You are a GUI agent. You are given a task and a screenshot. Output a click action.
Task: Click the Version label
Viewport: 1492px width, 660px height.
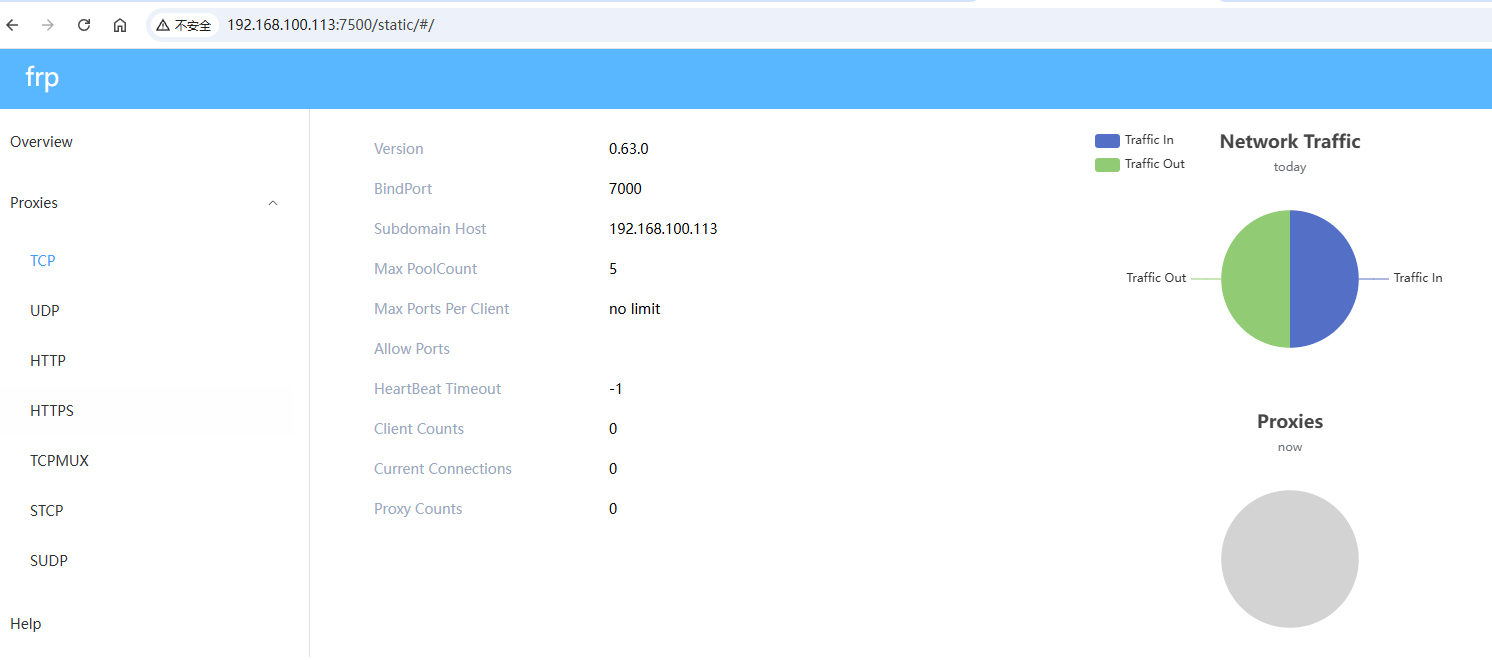[398, 149]
